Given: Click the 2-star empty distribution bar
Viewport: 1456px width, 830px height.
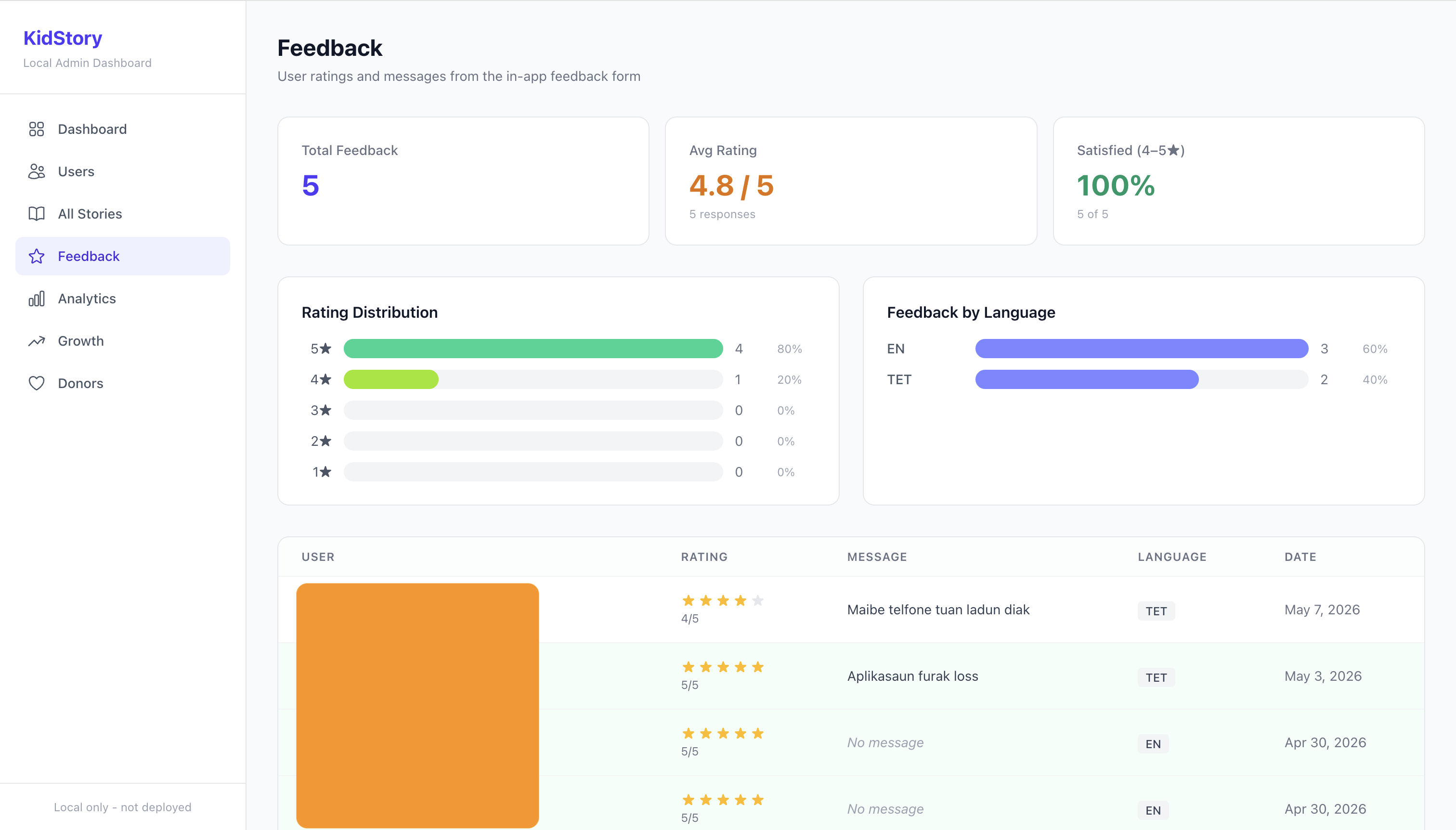Looking at the screenshot, I should point(533,441).
